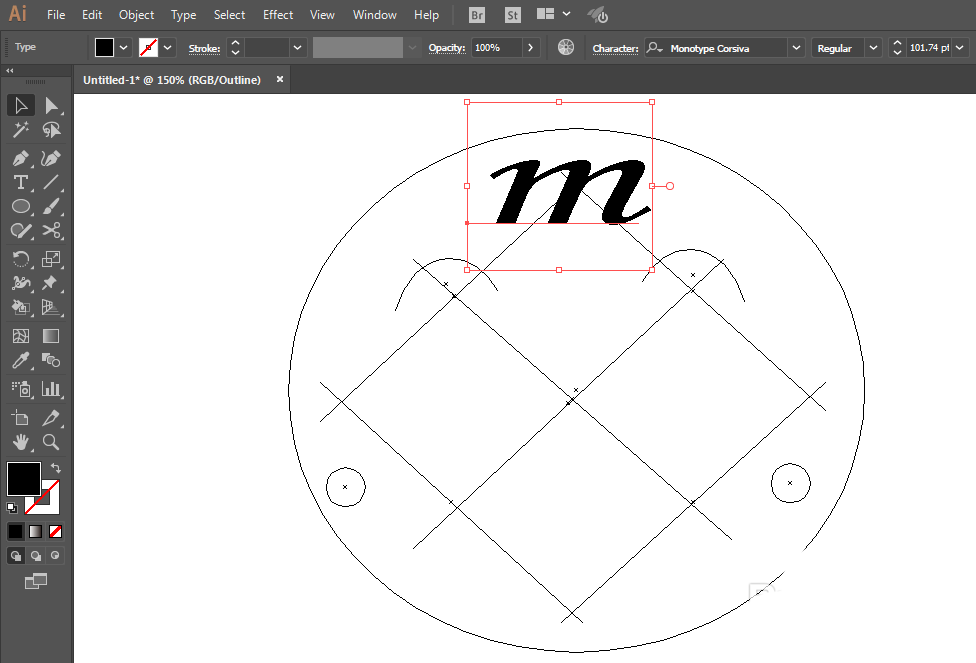Viewport: 976px width, 663px height.
Task: Open Regular font style dropdown
Action: pyautogui.click(x=873, y=48)
